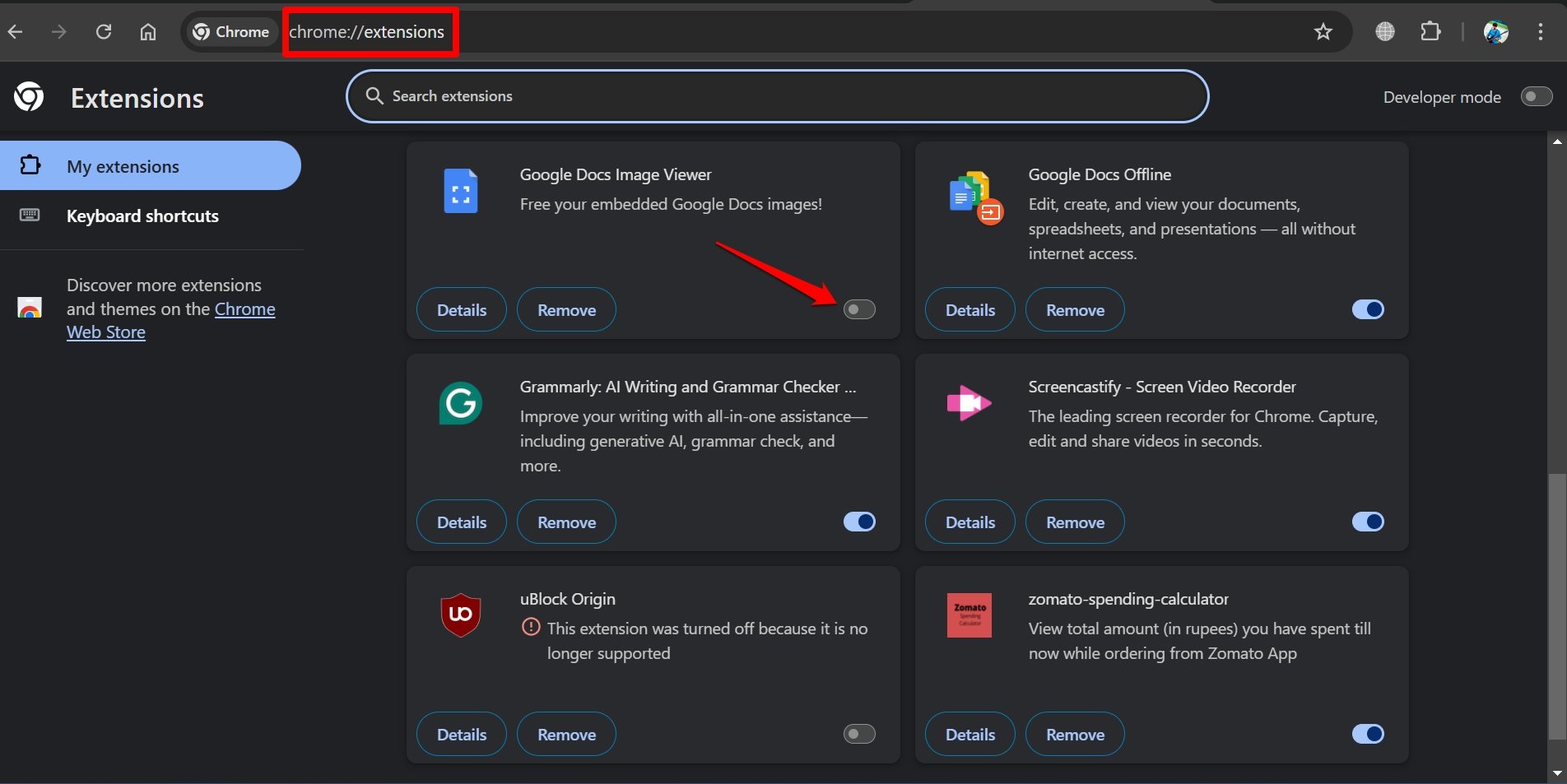Click the Google Docs Image Viewer icon
Screen dimensions: 1567x784
click(x=461, y=192)
